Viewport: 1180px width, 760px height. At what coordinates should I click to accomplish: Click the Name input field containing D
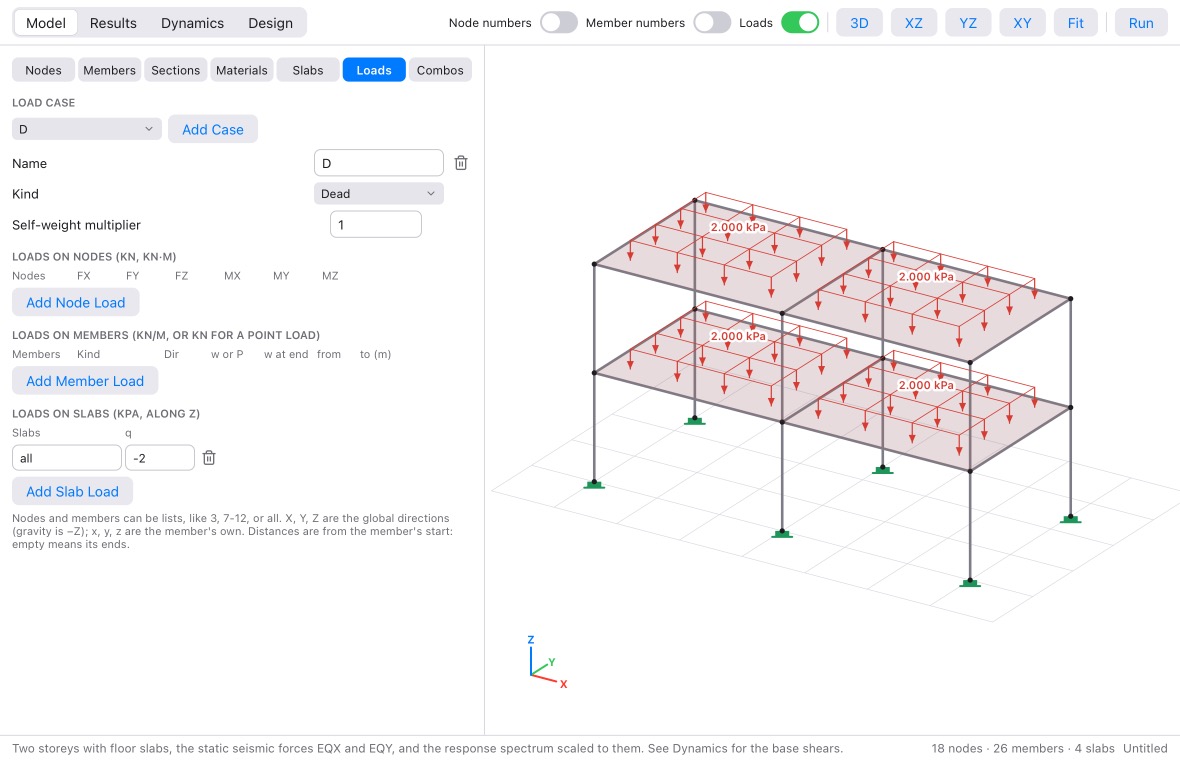[x=379, y=163]
